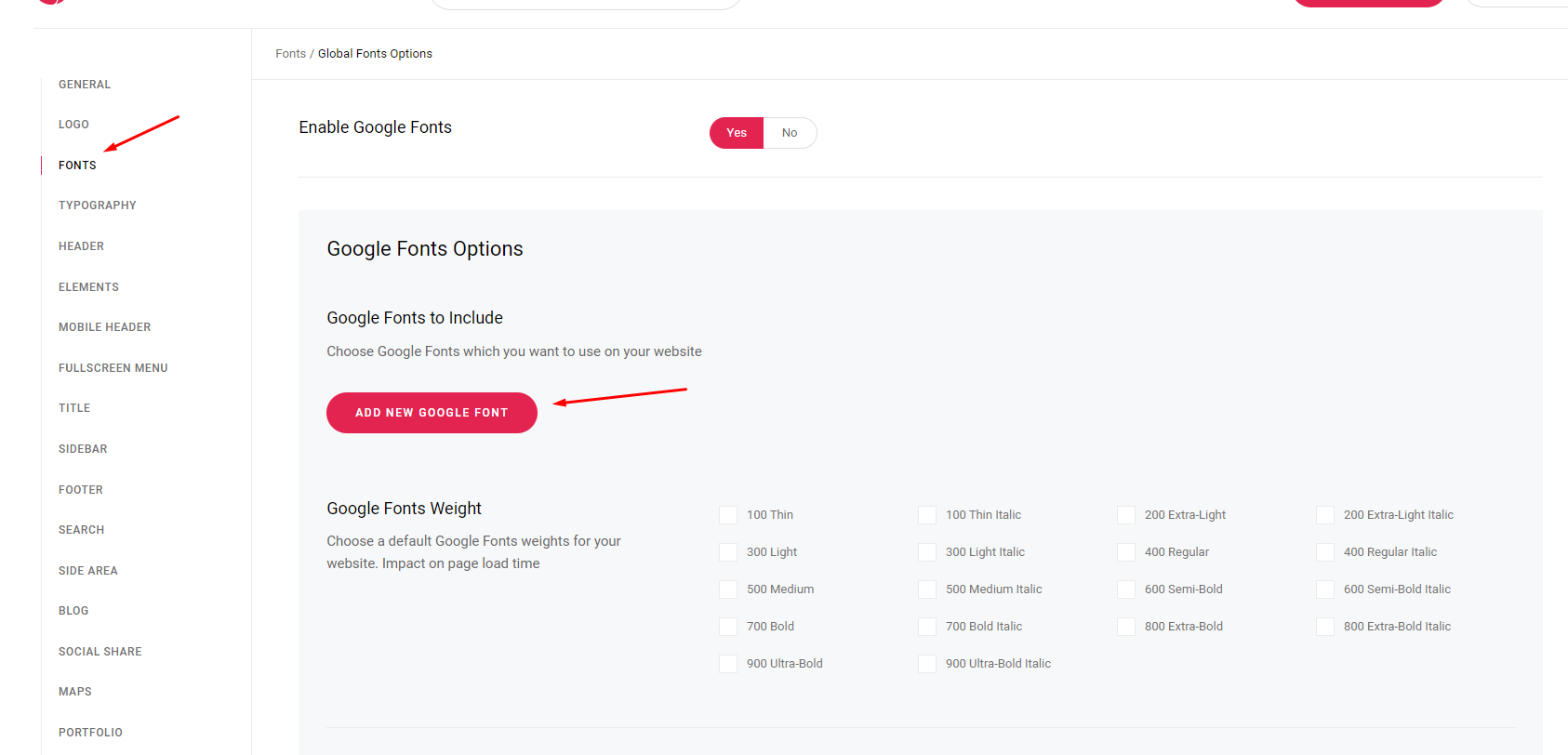The height and width of the screenshot is (755, 1568).
Task: Open Elements options
Action: click(88, 287)
